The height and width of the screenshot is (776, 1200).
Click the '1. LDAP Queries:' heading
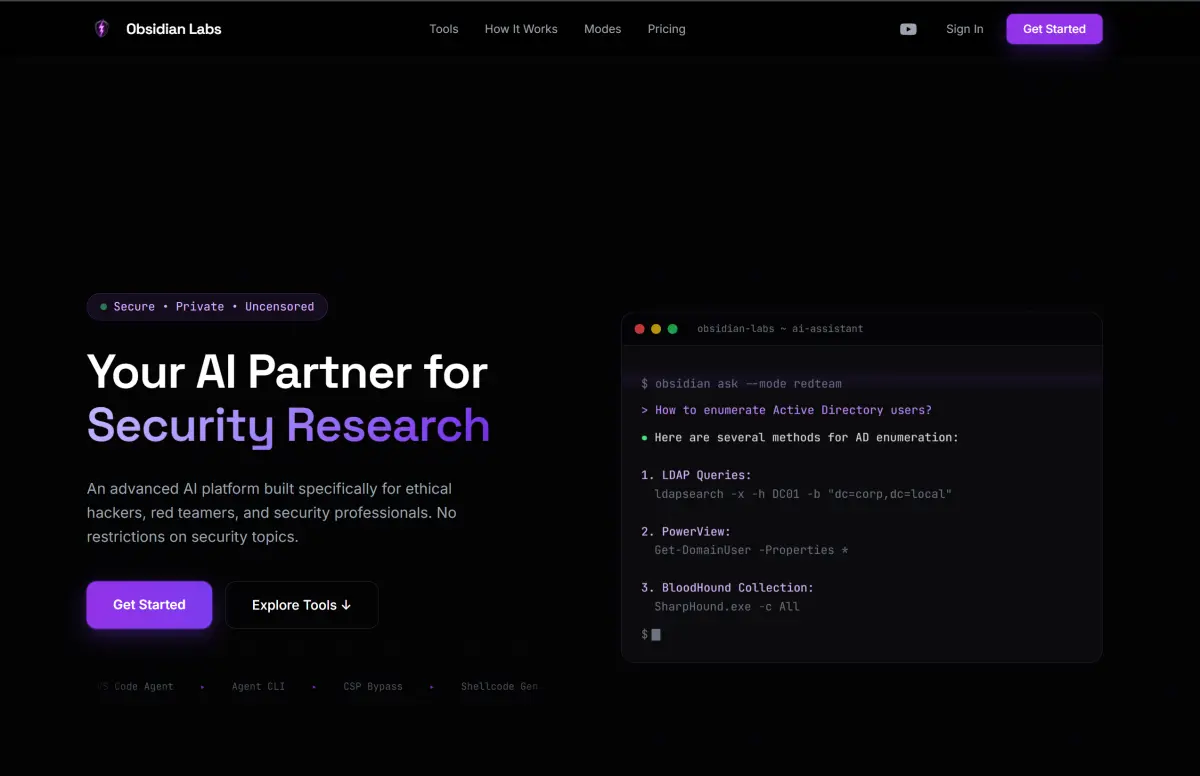pyautogui.click(x=696, y=475)
